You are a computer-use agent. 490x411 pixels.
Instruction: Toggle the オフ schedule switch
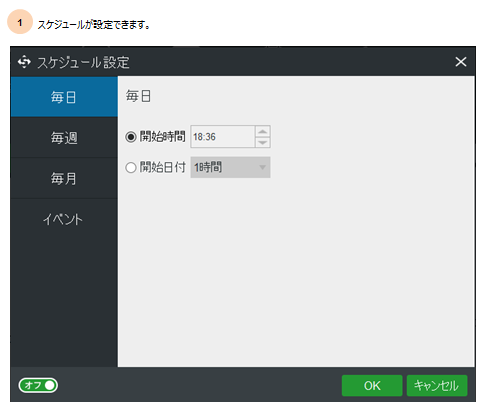click(x=38, y=385)
